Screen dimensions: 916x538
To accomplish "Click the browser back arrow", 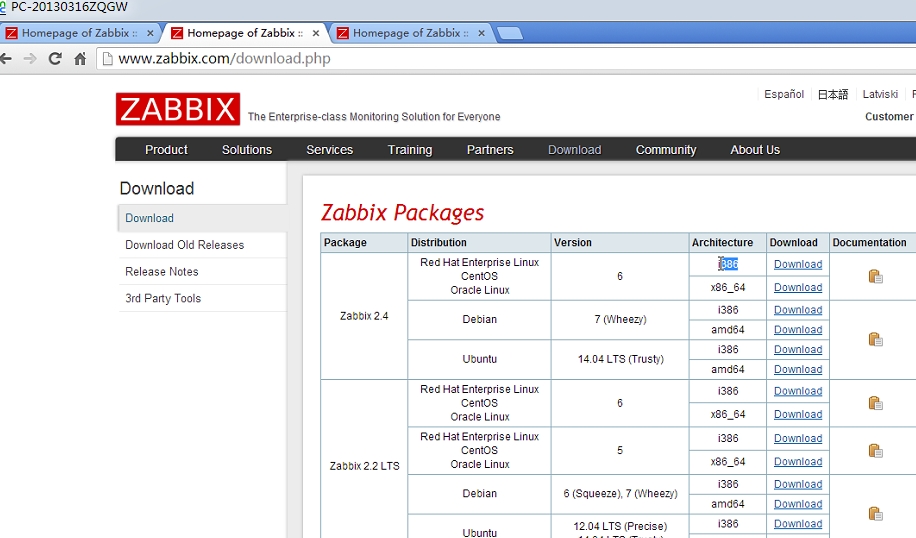I will tap(6, 58).
